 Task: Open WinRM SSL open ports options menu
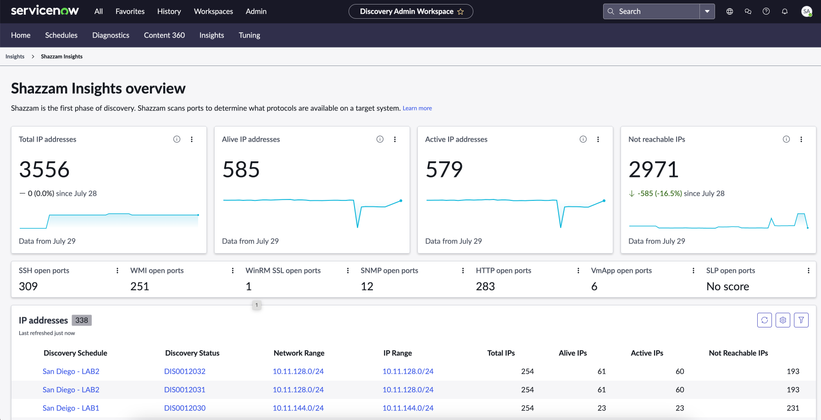(348, 271)
